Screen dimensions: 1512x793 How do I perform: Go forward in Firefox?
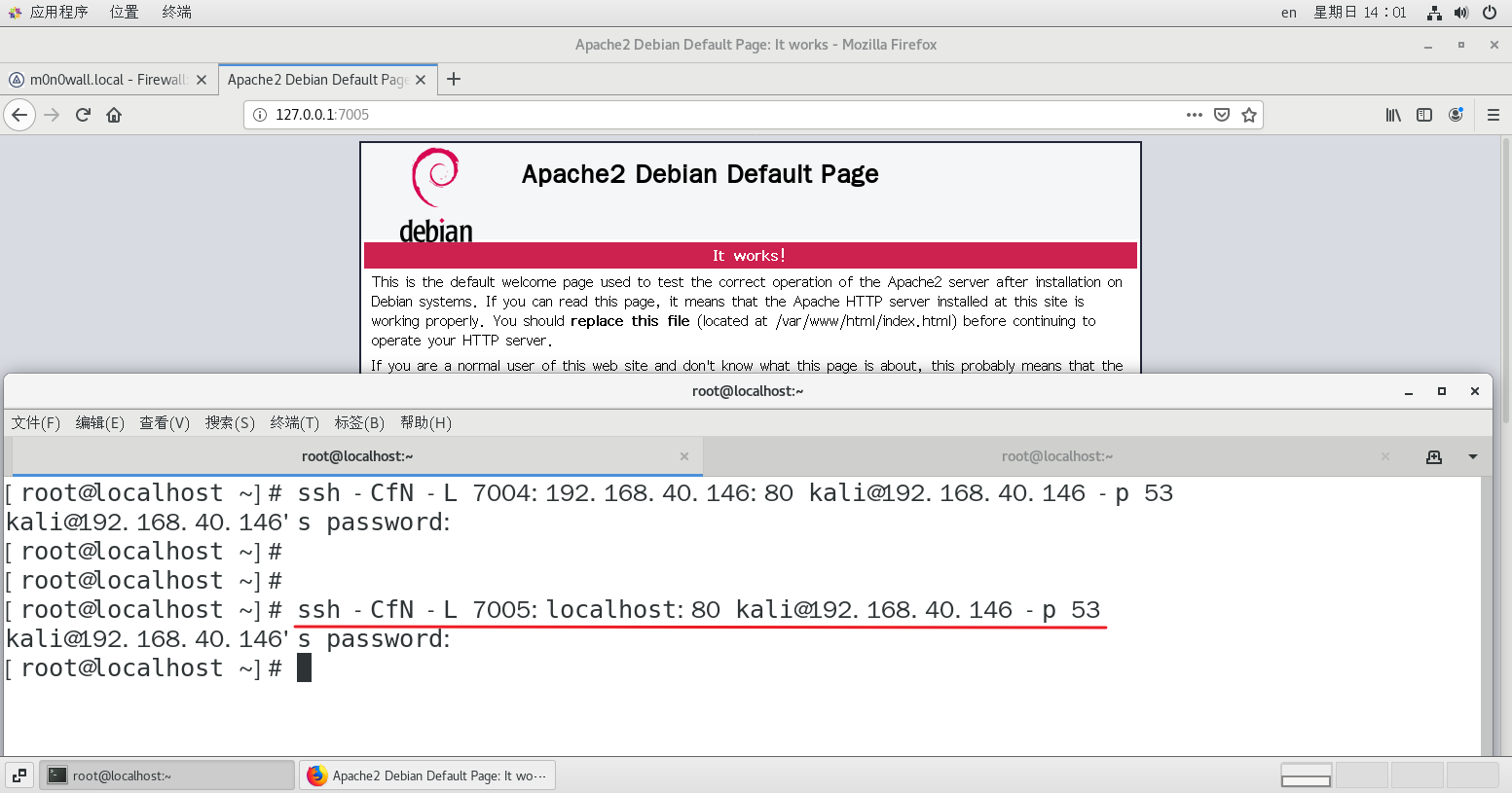pos(52,115)
